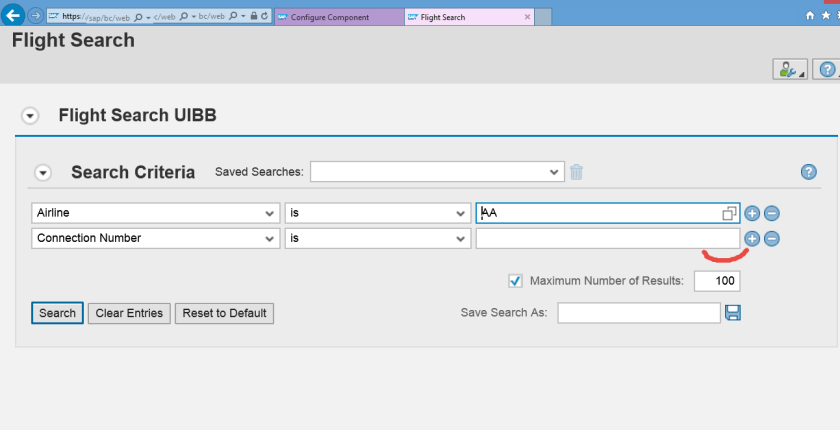The height and width of the screenshot is (430, 840).
Task: Open favorites star icon
Action: pyautogui.click(x=826, y=16)
